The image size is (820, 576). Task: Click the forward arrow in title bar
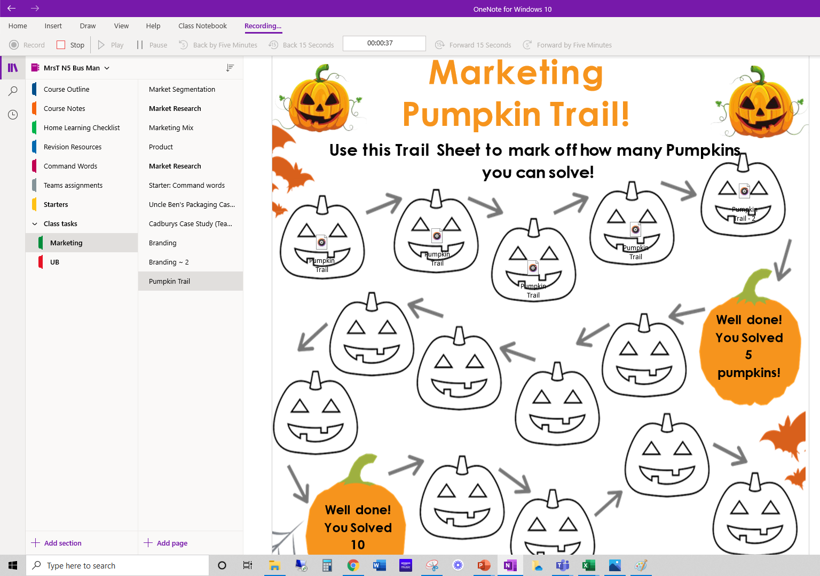tap(35, 8)
